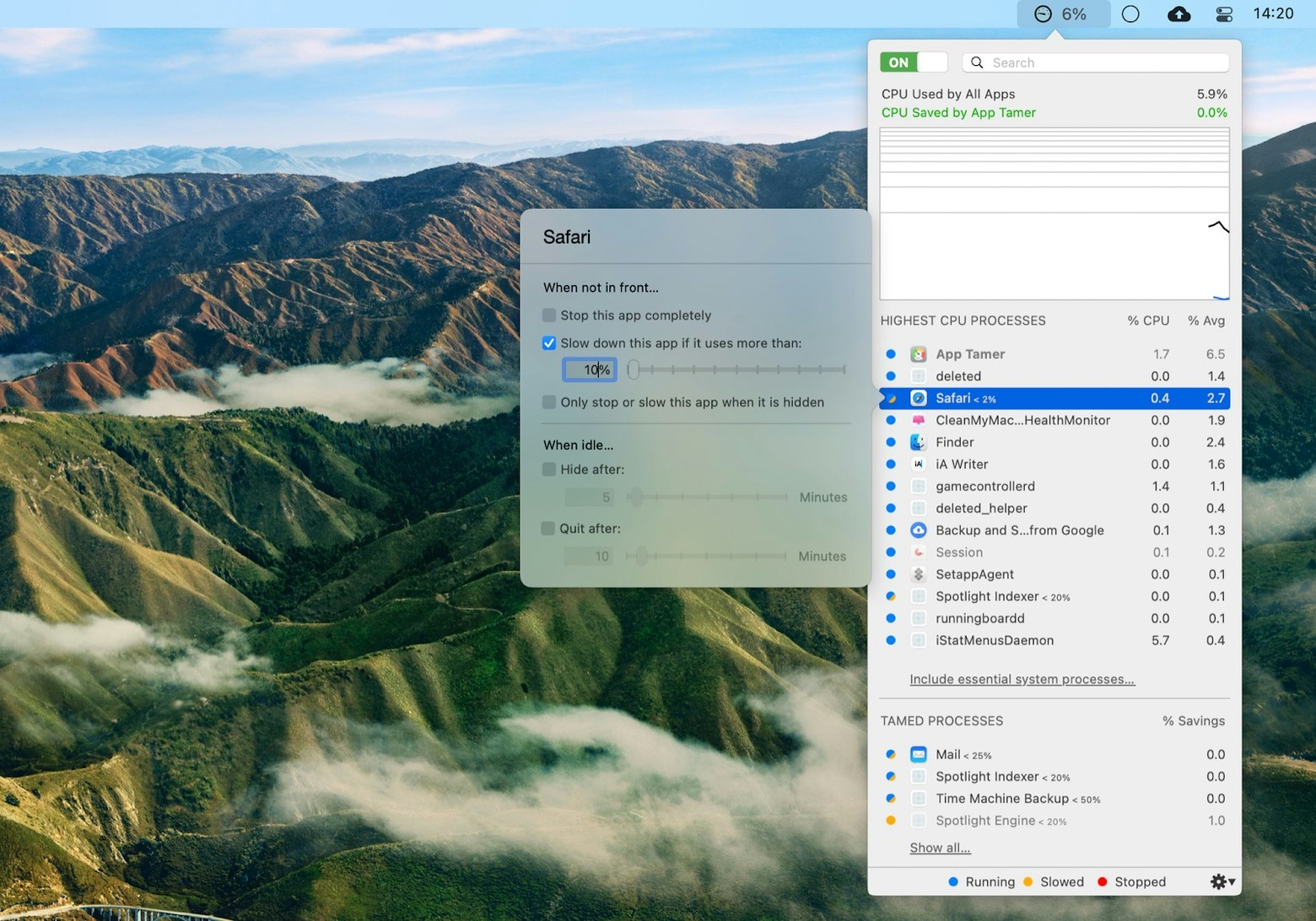Select the "runningboardd" process name
Viewport: 1316px width, 921px height.
[980, 618]
